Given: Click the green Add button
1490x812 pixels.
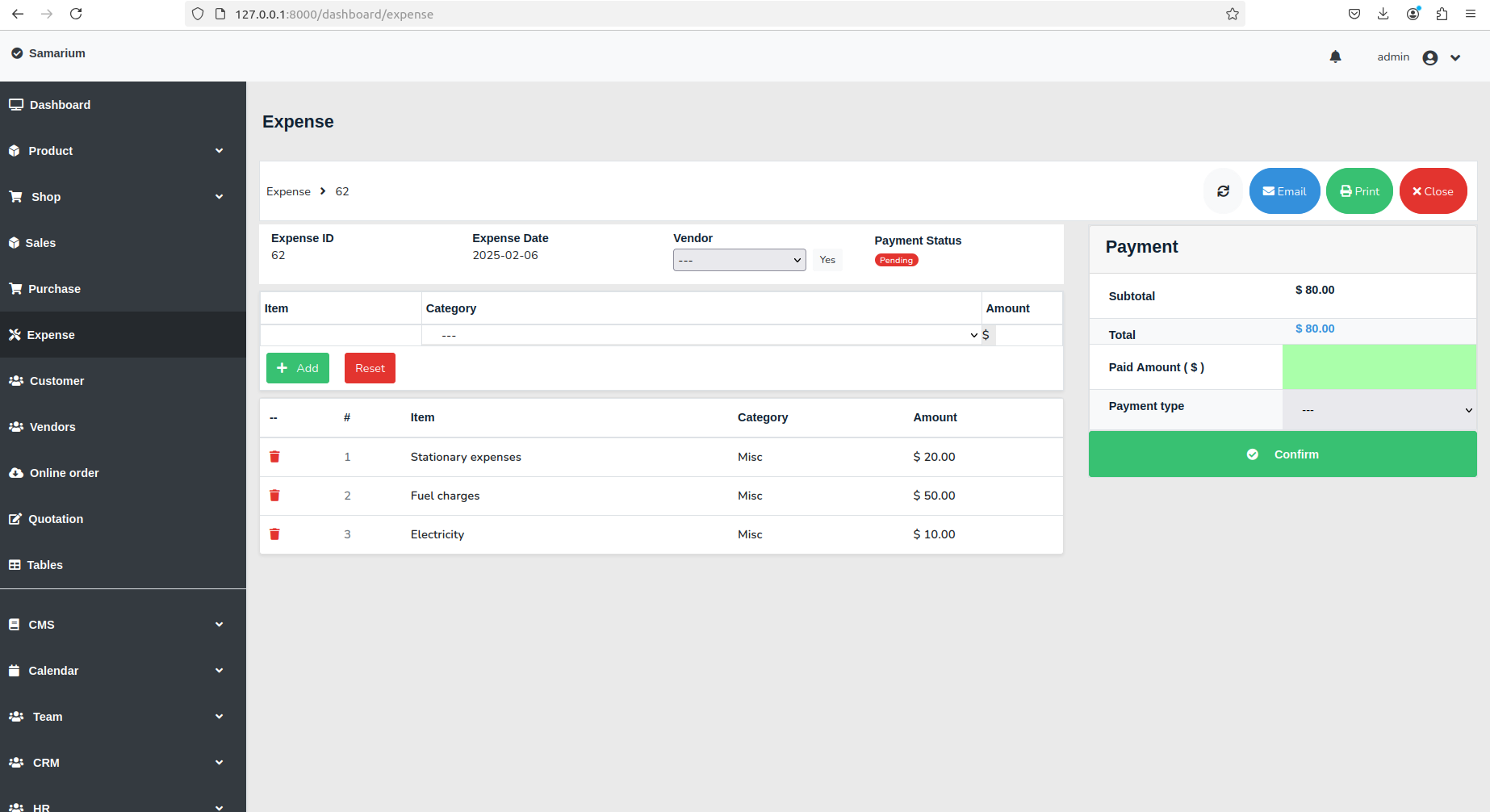Looking at the screenshot, I should pos(298,368).
